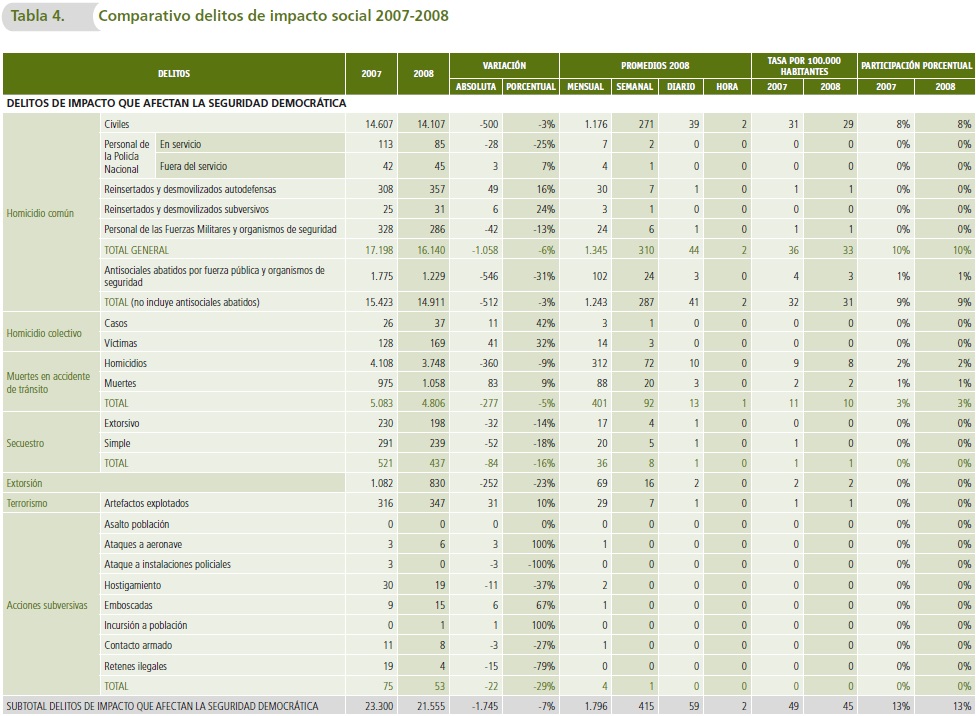Select the 'Extorsión' row label

pyautogui.click(x=24, y=483)
